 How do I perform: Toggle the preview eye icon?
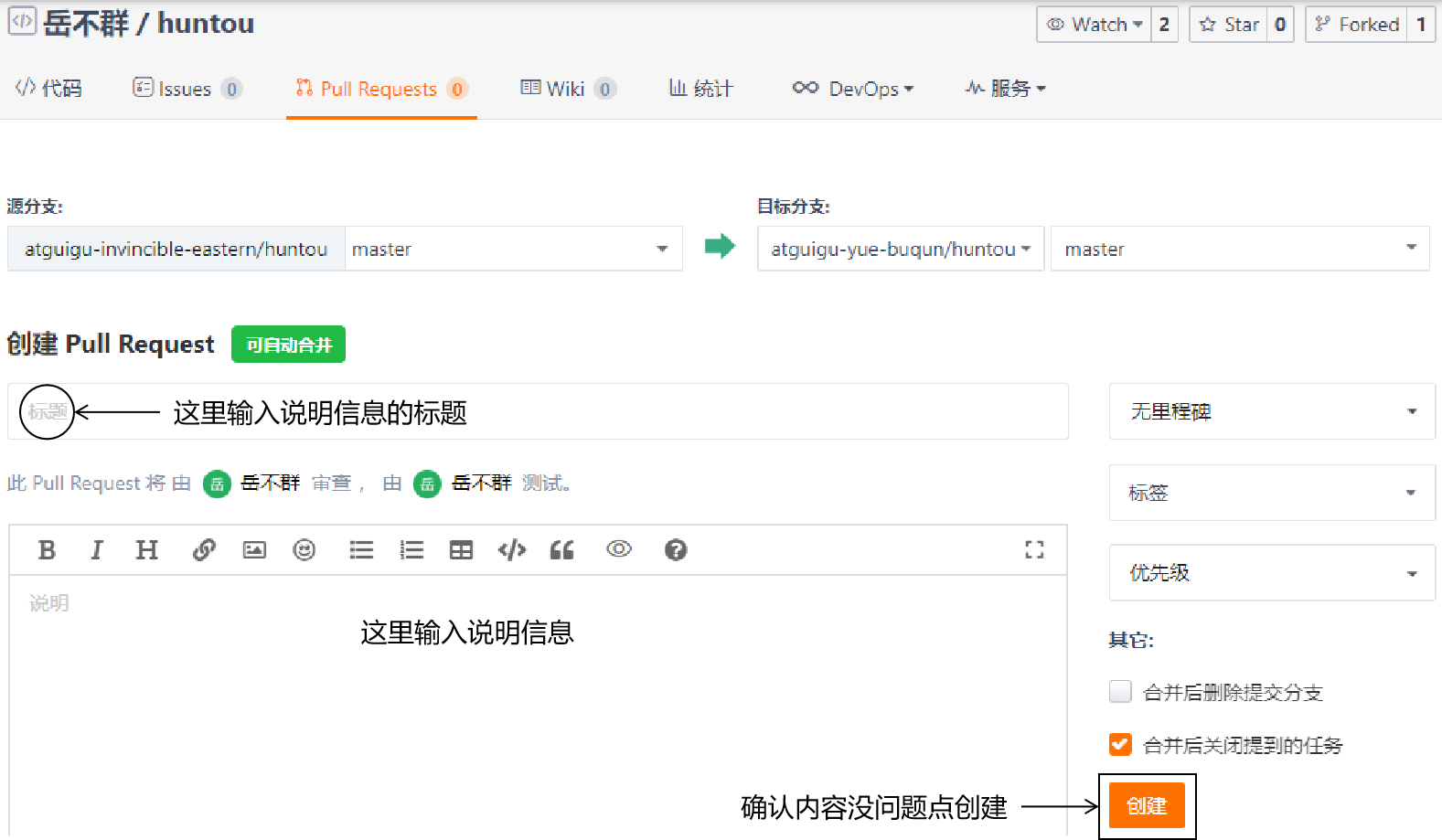click(619, 549)
